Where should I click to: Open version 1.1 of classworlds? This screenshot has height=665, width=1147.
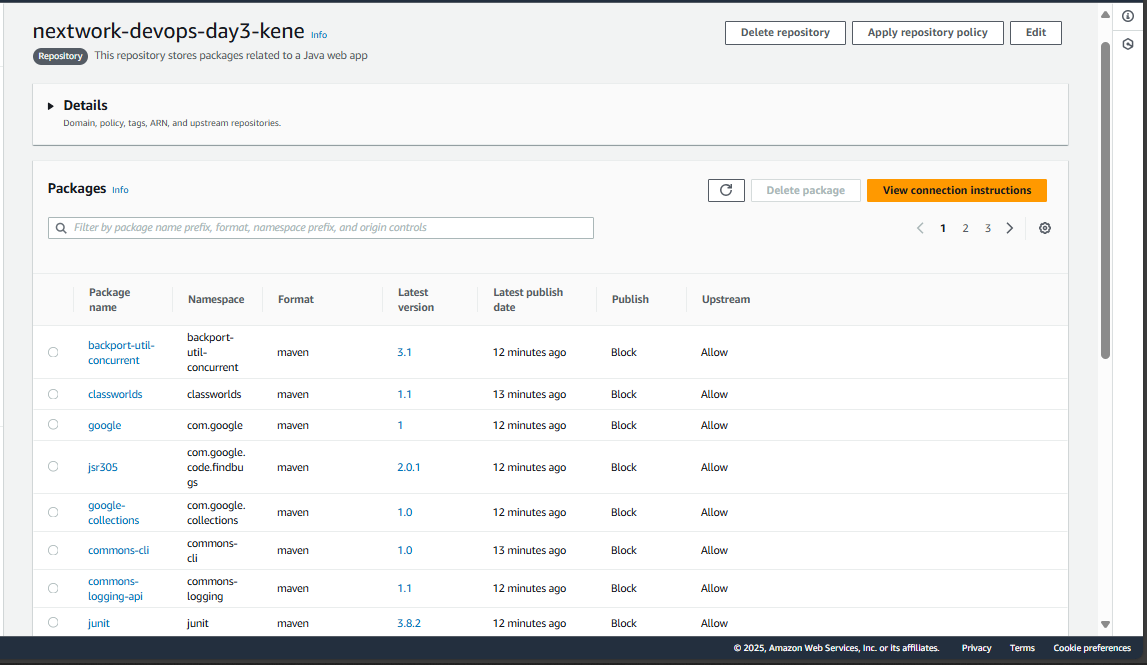tap(405, 394)
